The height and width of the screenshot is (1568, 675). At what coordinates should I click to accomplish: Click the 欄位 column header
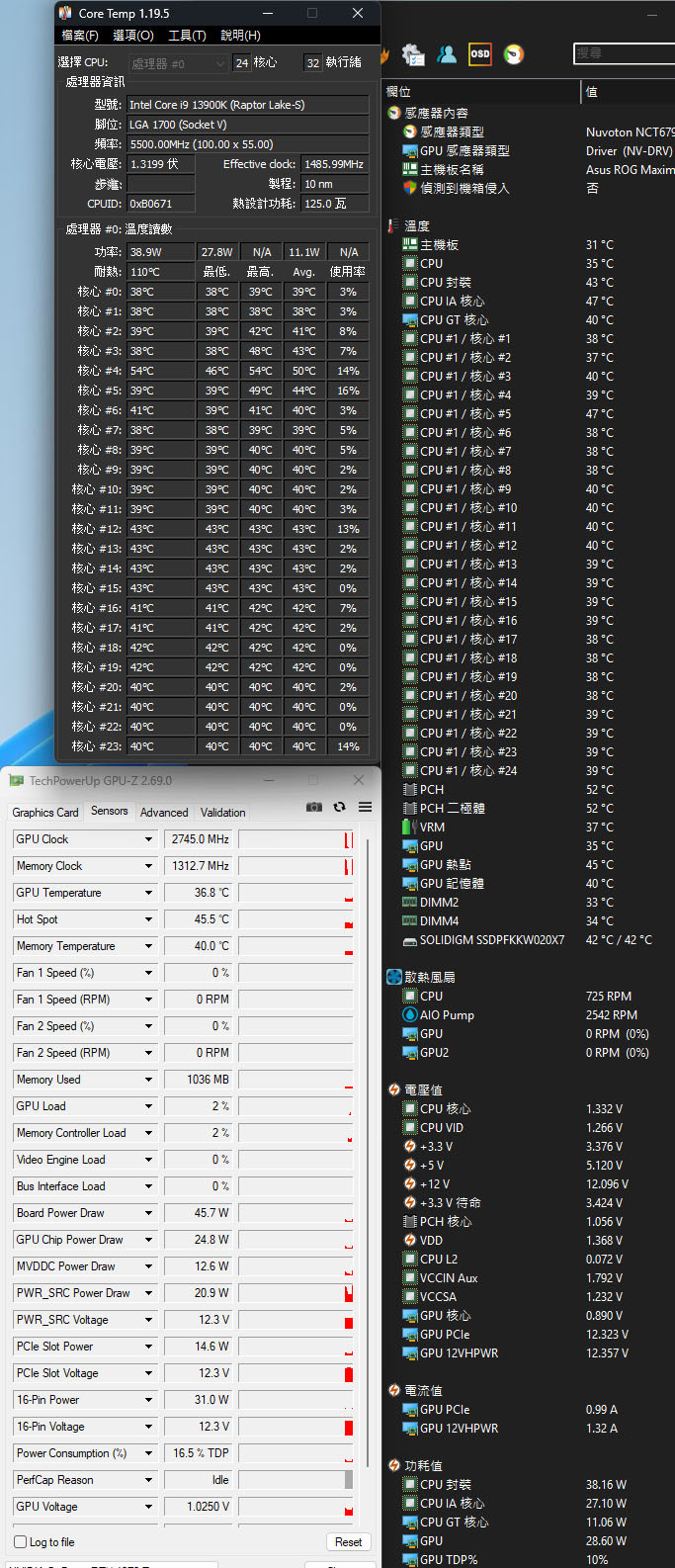481,91
